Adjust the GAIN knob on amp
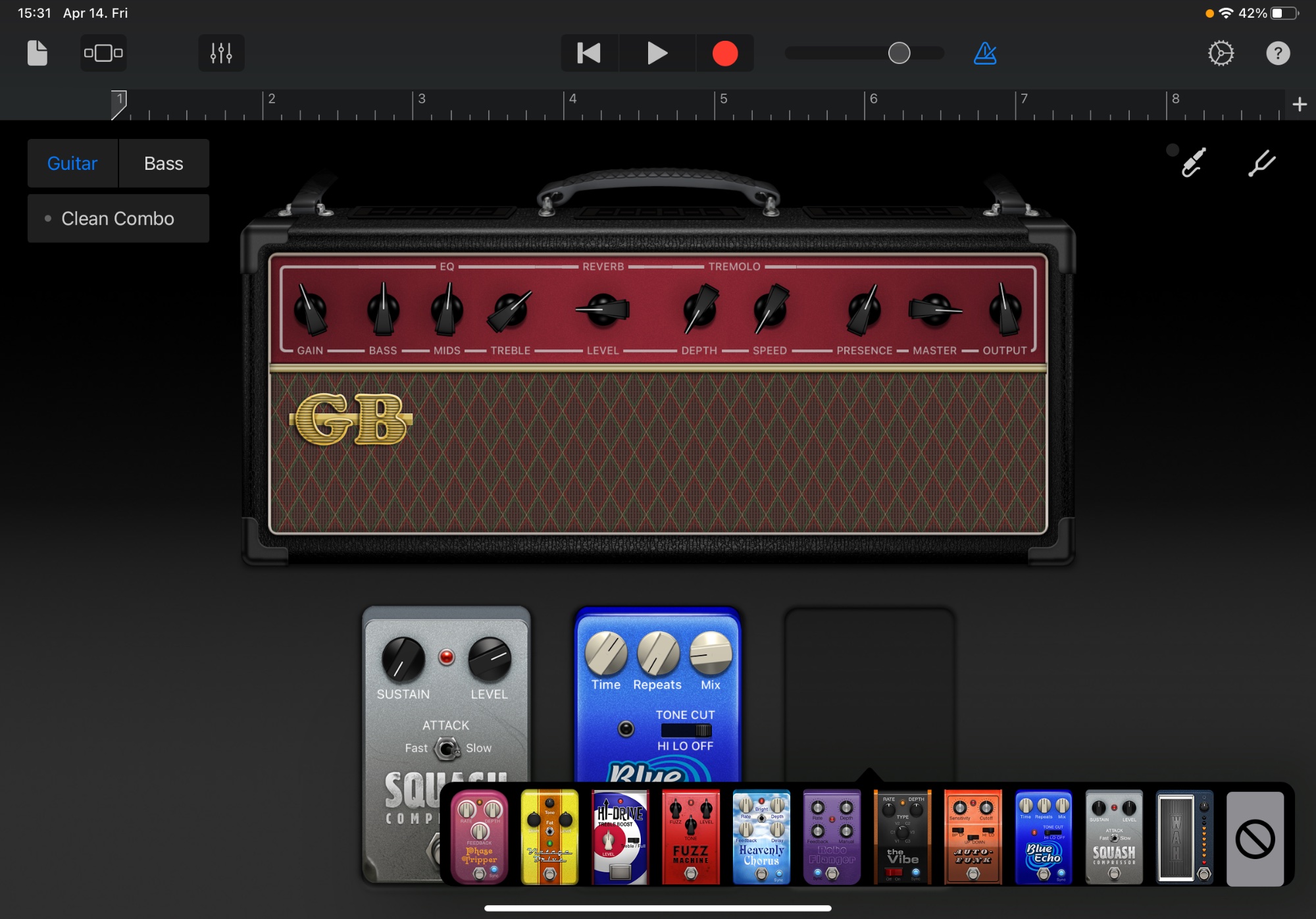1316x919 pixels. click(x=310, y=309)
